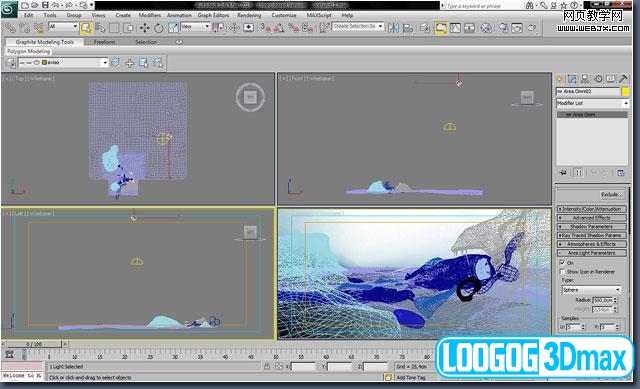
Task: Open the Hierarchy command panel tab
Action: tap(585, 79)
